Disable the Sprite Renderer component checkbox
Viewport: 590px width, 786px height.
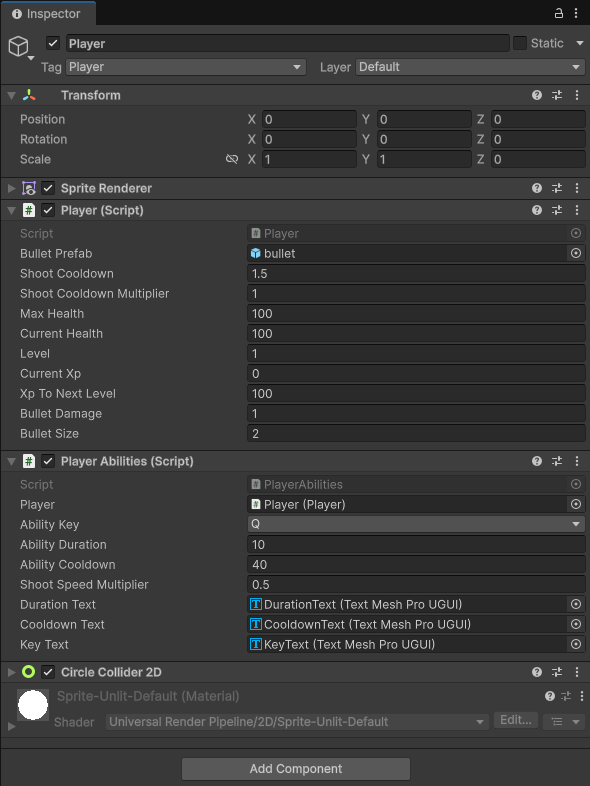tap(48, 188)
